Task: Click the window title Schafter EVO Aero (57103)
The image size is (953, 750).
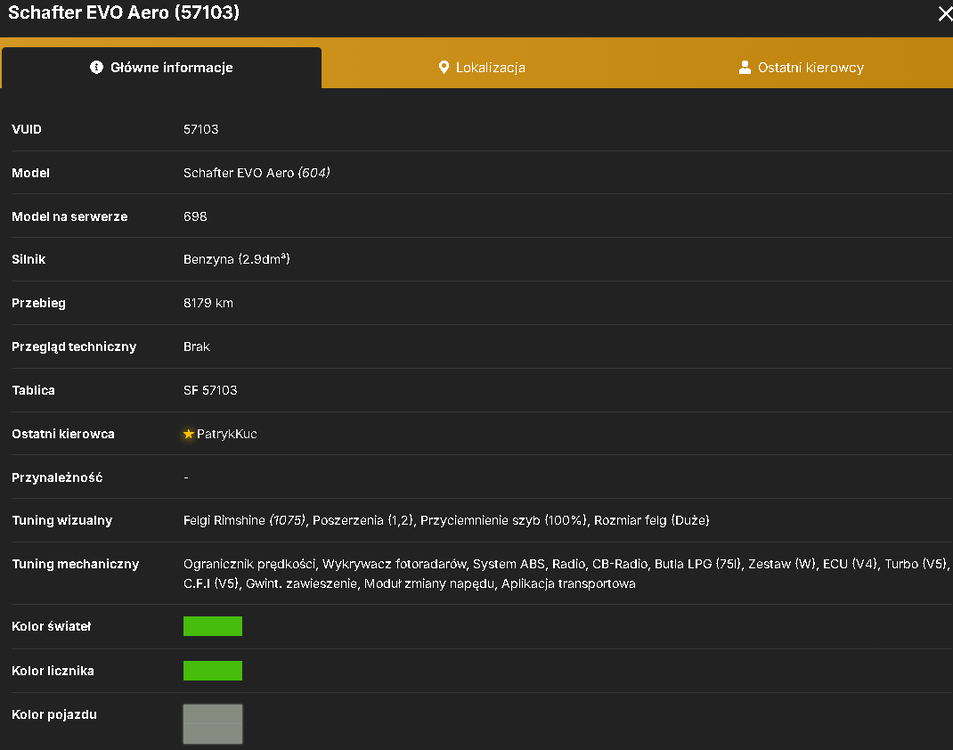Action: coord(124,13)
